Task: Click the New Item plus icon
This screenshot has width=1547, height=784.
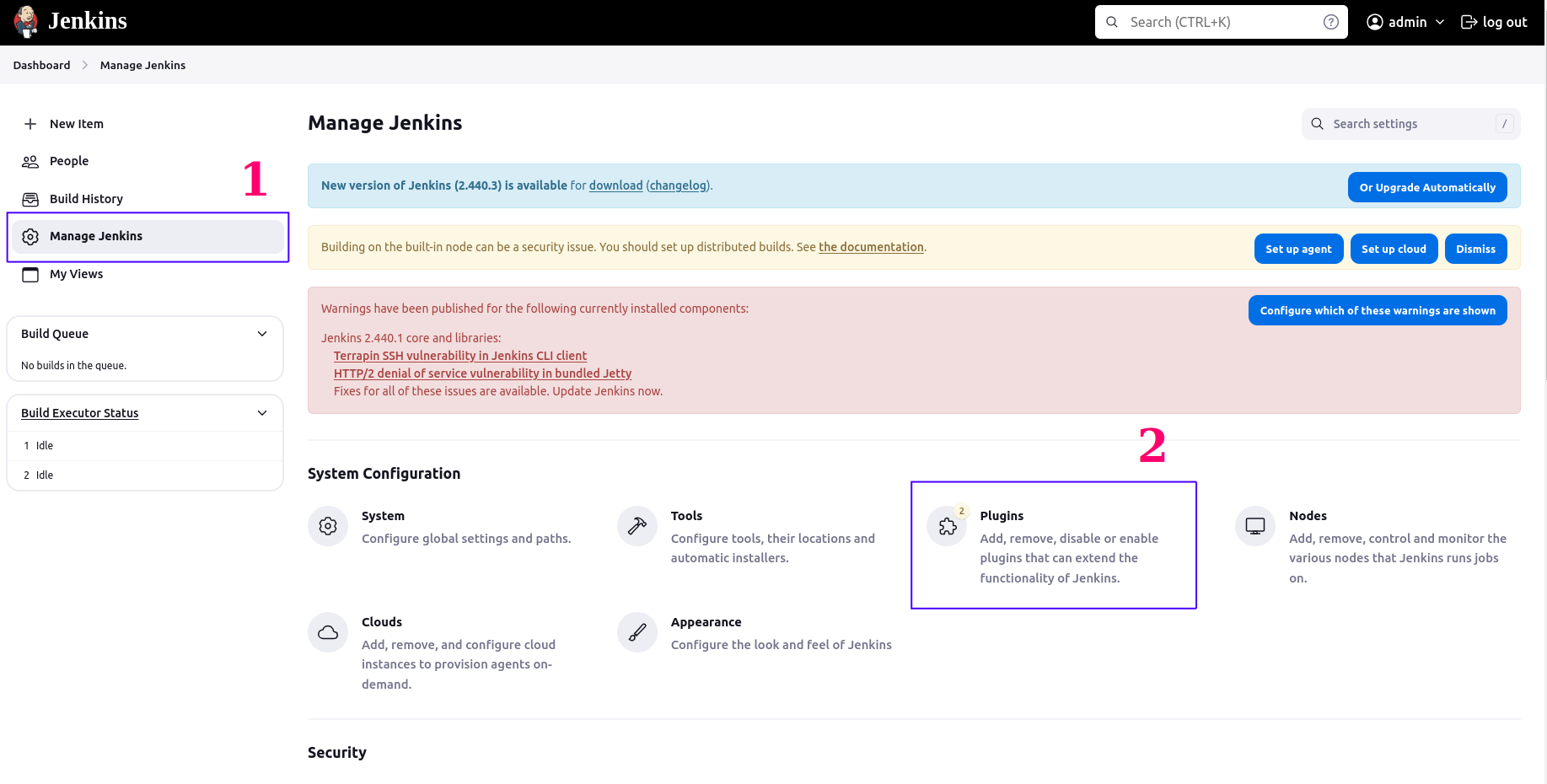Action: (30, 124)
